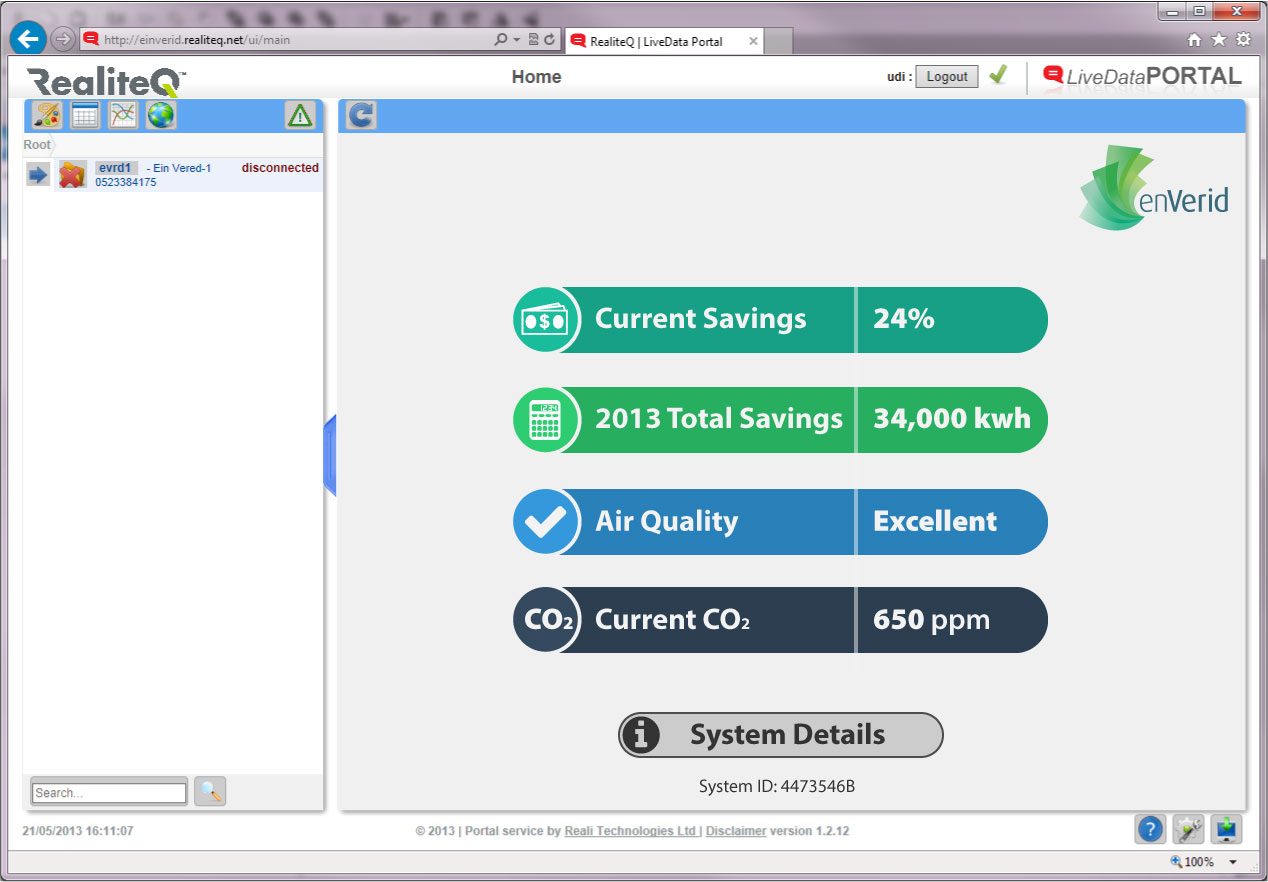Open browser favorites star icon
1268x882 pixels.
click(x=1218, y=40)
